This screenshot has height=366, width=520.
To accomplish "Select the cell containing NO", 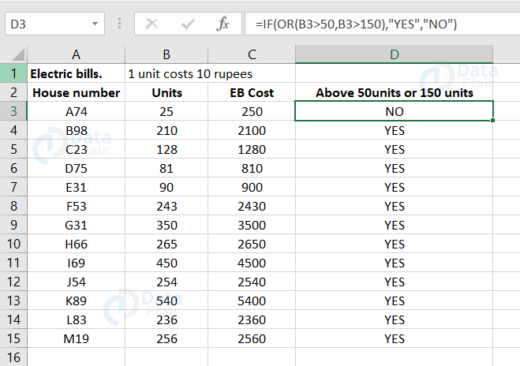I will tap(394, 111).
